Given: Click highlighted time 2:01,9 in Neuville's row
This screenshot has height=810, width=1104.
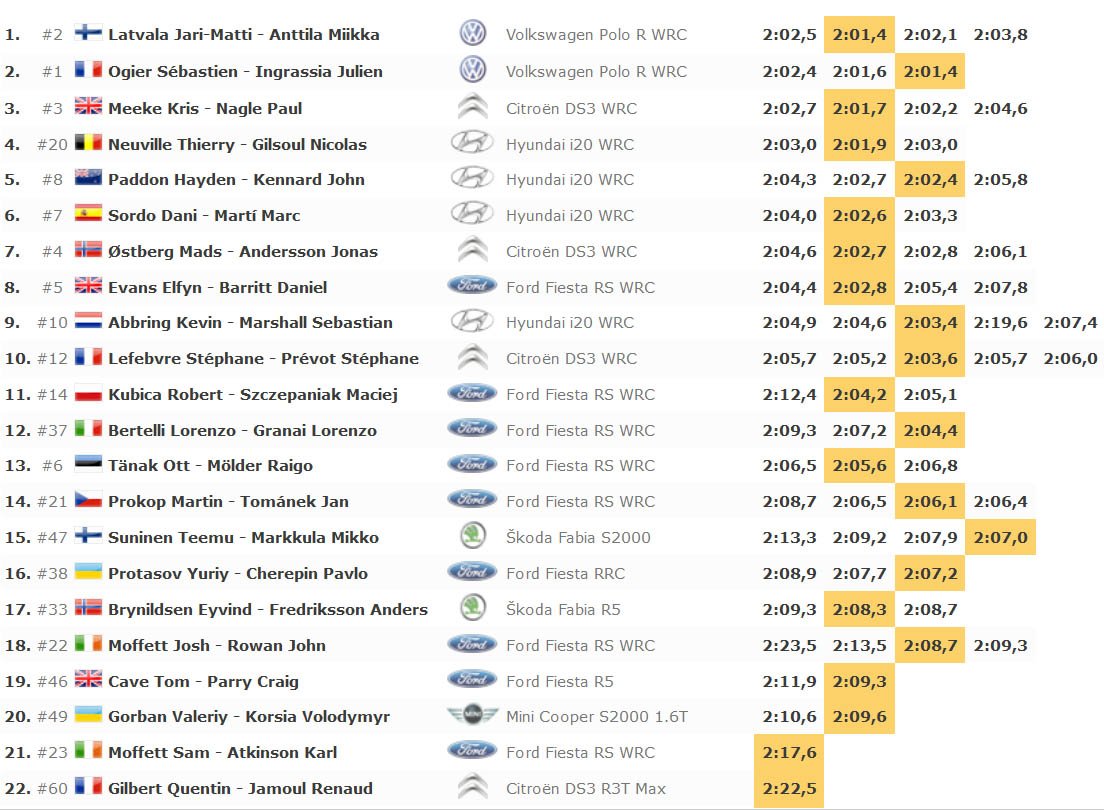Looking at the screenshot, I should (859, 144).
